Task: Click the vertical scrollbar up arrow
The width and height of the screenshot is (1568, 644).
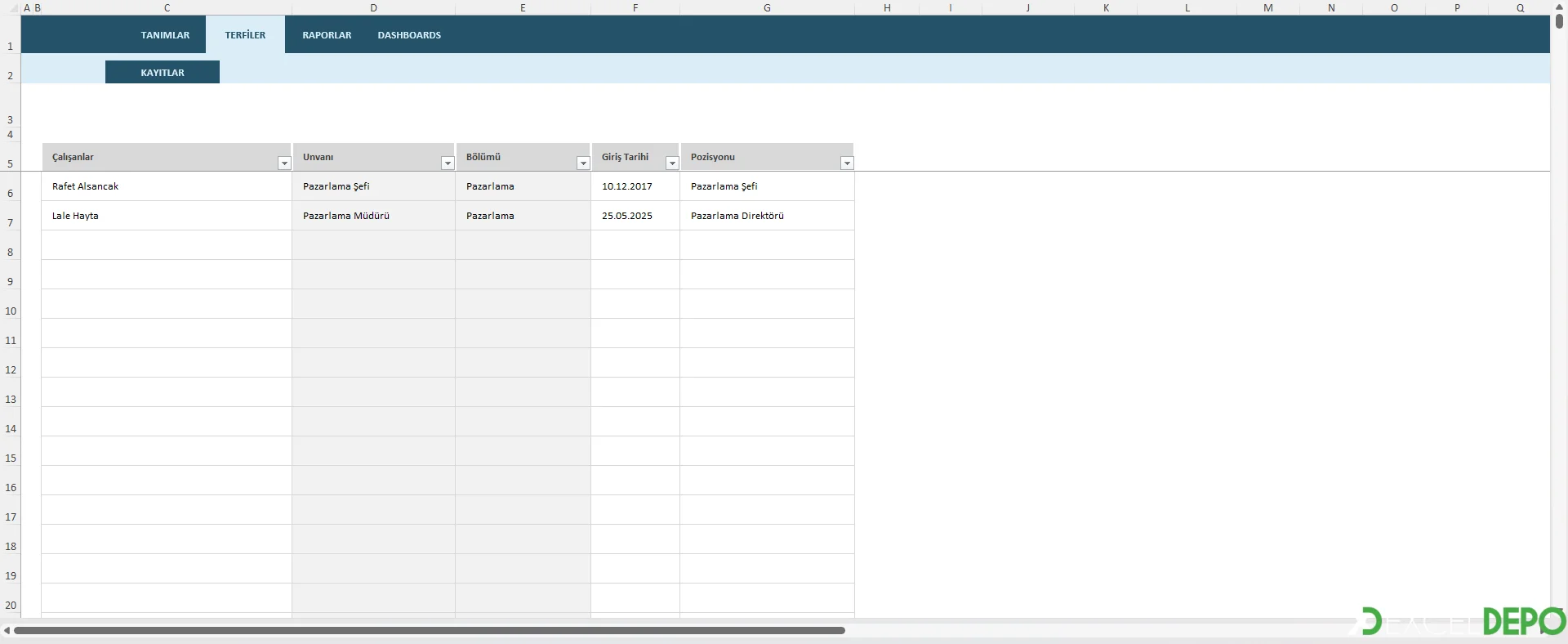Action: click(x=1559, y=7)
